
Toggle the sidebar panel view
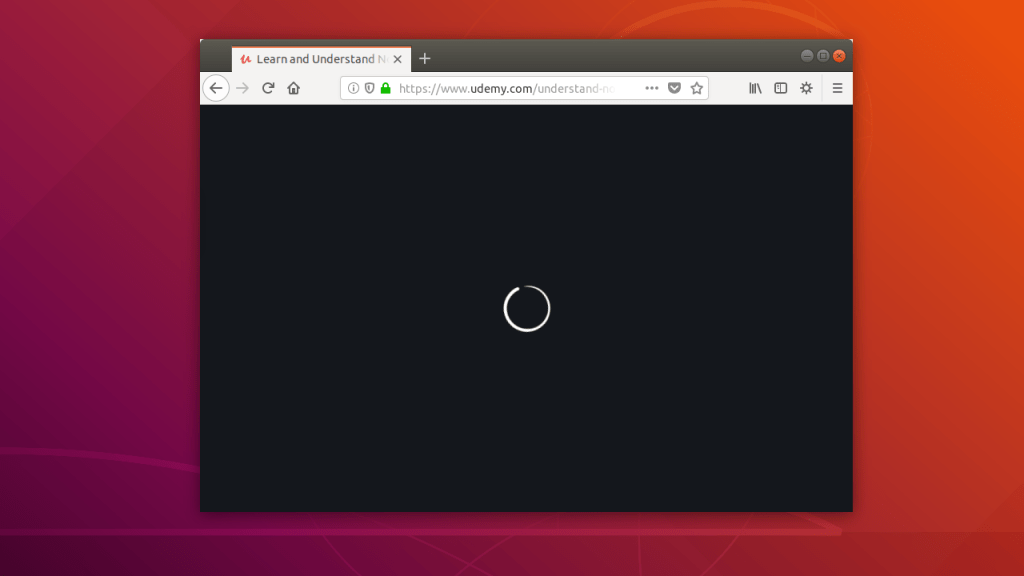pyautogui.click(x=780, y=88)
